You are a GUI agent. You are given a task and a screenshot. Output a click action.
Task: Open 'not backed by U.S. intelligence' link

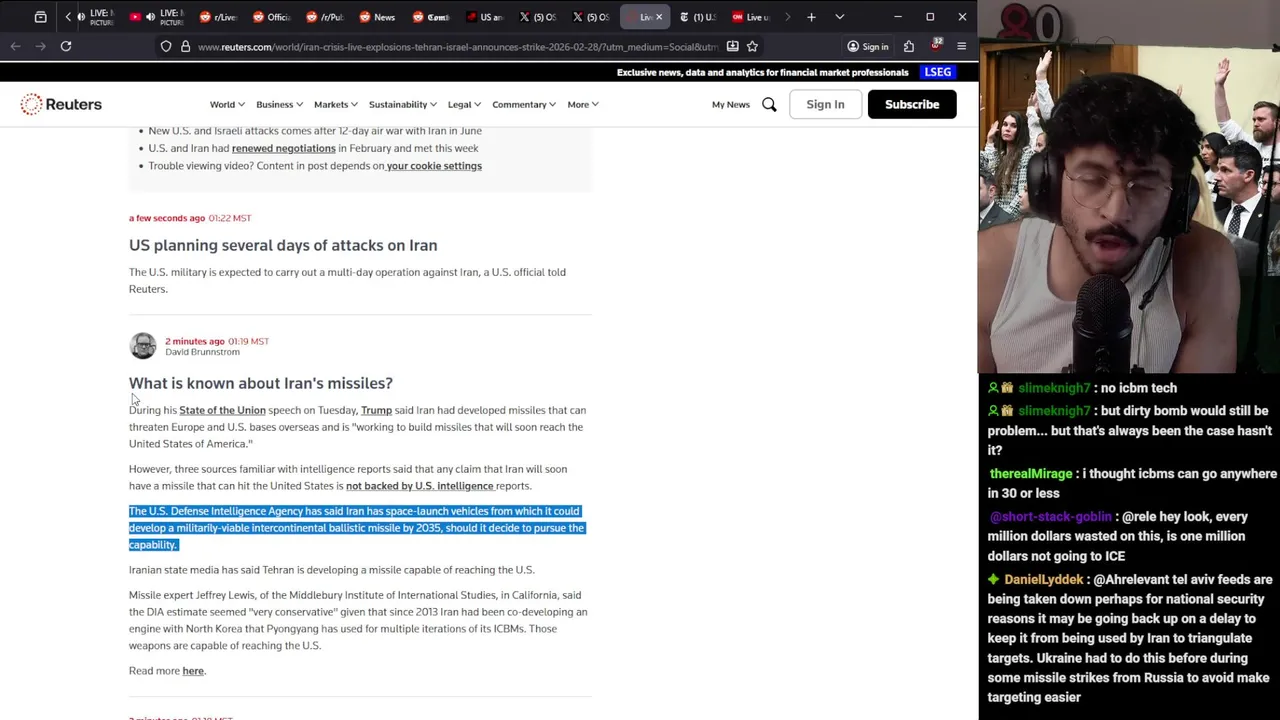[x=420, y=486]
